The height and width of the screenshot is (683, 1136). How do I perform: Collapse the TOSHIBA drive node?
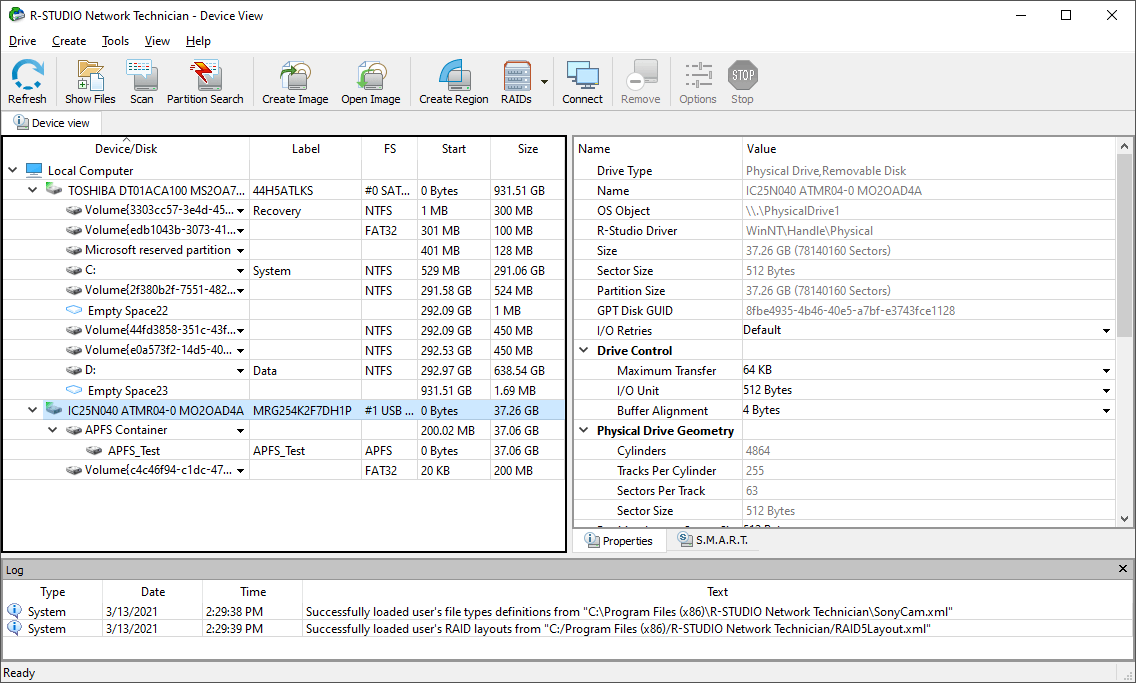tap(33, 190)
